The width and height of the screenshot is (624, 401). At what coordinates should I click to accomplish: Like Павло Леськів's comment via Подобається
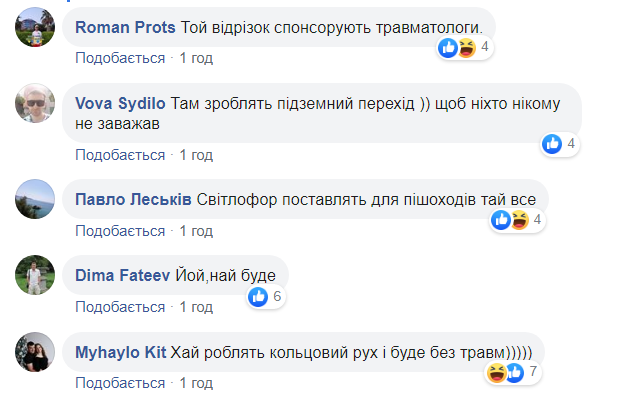pyautogui.click(x=120, y=231)
